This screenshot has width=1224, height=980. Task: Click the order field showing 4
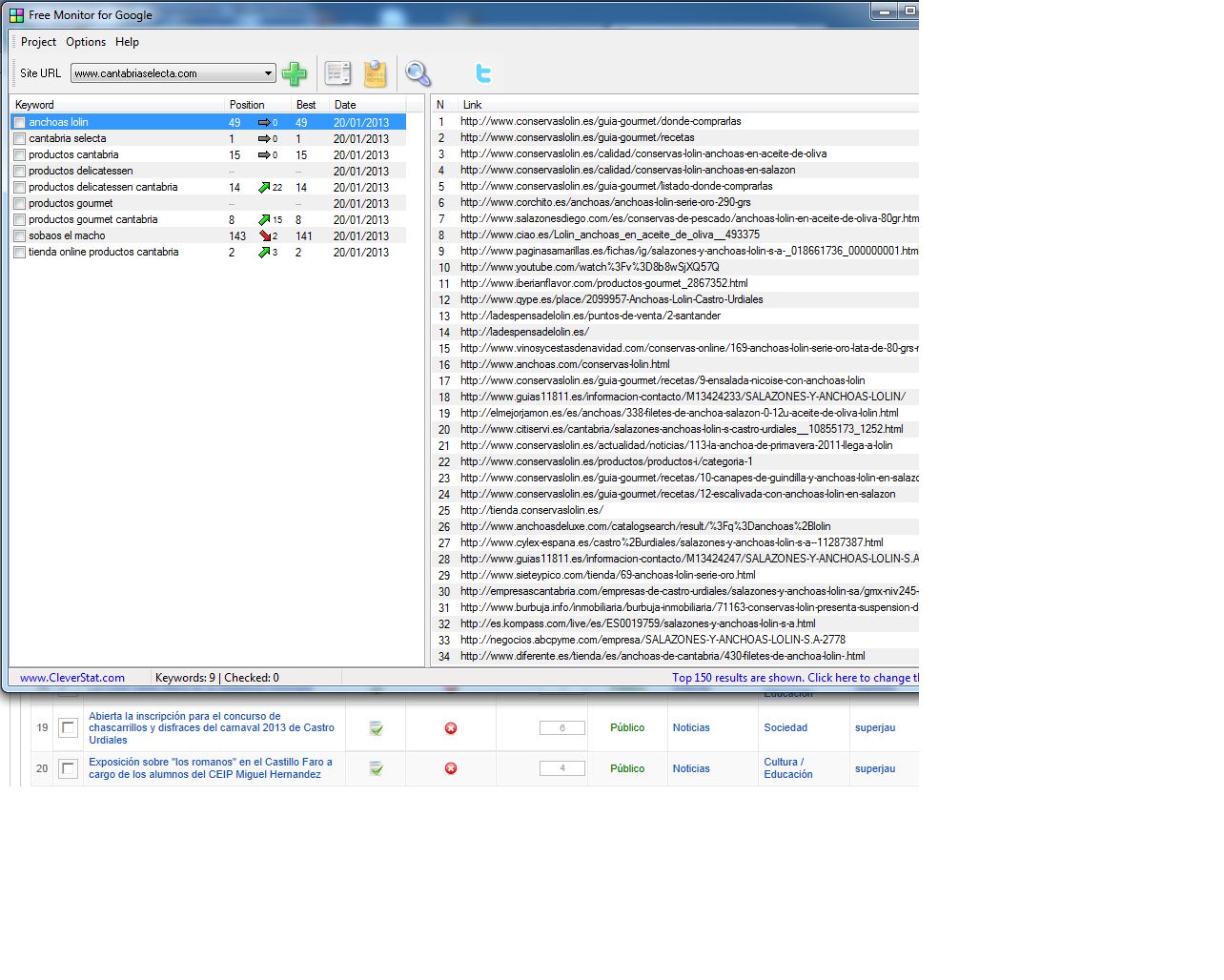(562, 768)
